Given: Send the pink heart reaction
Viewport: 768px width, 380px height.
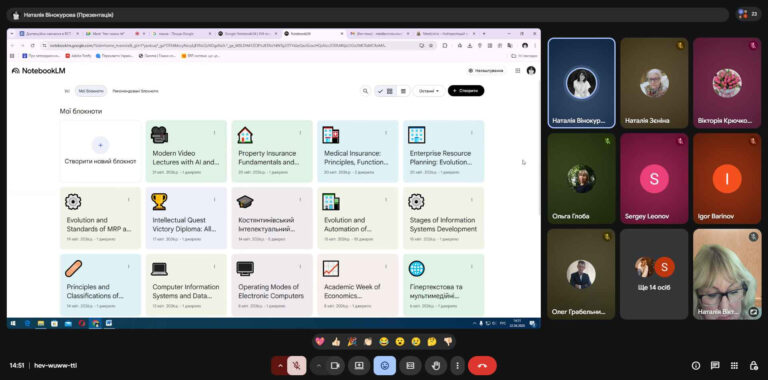Looking at the screenshot, I should tap(320, 342).
